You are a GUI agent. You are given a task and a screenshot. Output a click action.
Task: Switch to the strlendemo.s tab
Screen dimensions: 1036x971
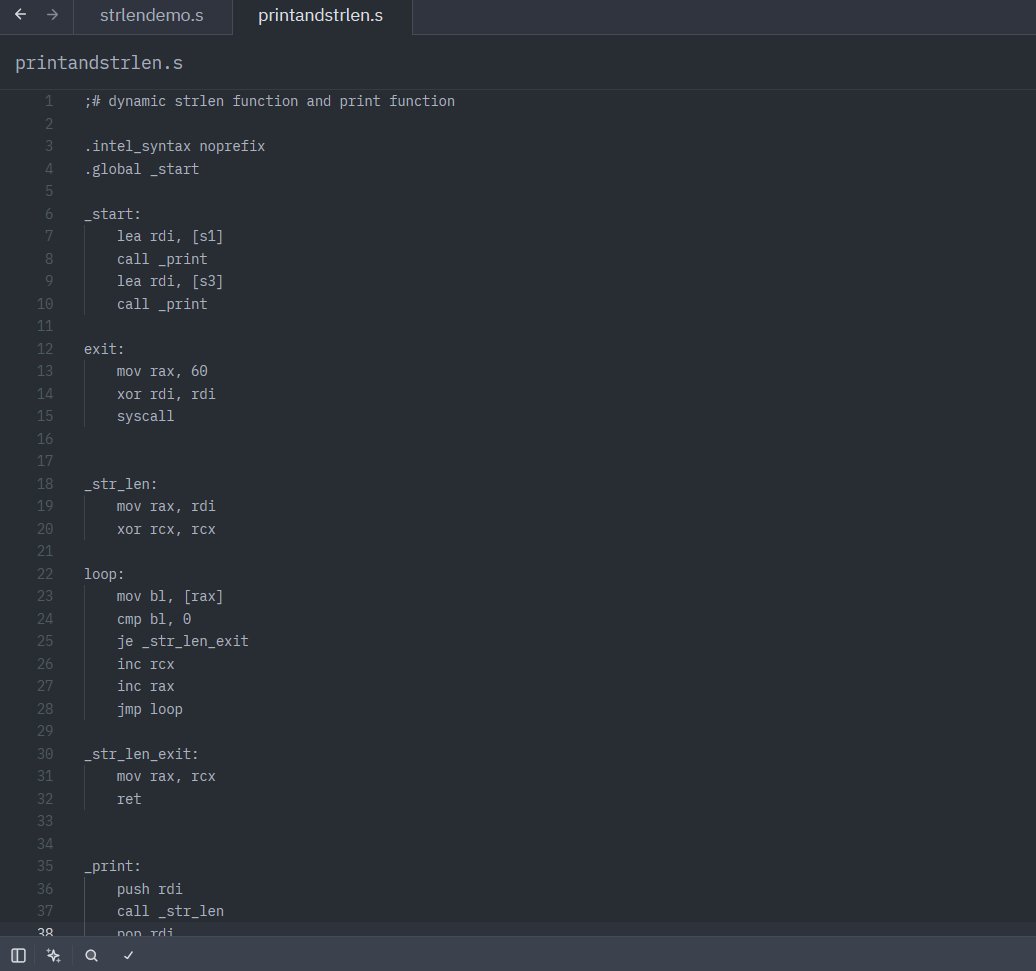pos(152,16)
